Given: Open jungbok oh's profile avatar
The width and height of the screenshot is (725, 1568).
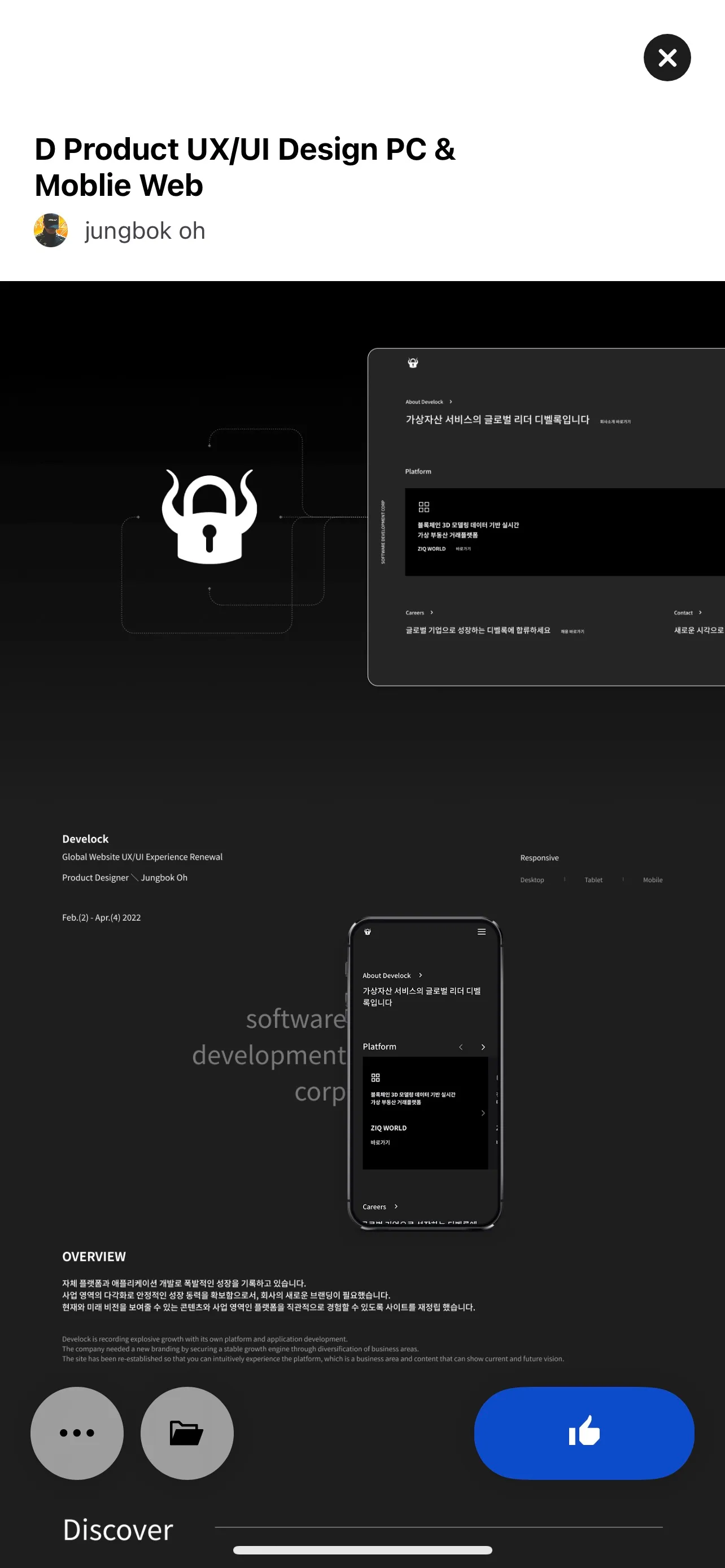Looking at the screenshot, I should click(50, 230).
